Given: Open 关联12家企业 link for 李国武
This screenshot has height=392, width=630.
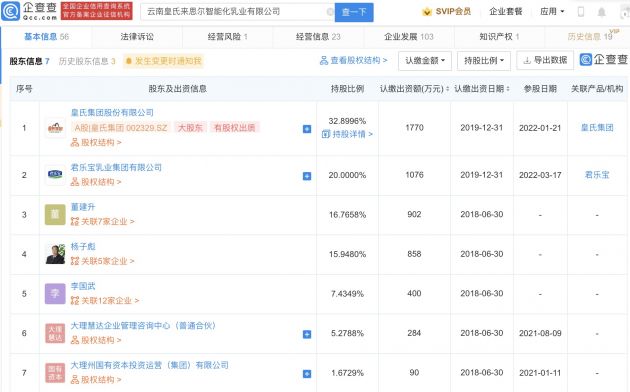Looking at the screenshot, I should point(105,300).
